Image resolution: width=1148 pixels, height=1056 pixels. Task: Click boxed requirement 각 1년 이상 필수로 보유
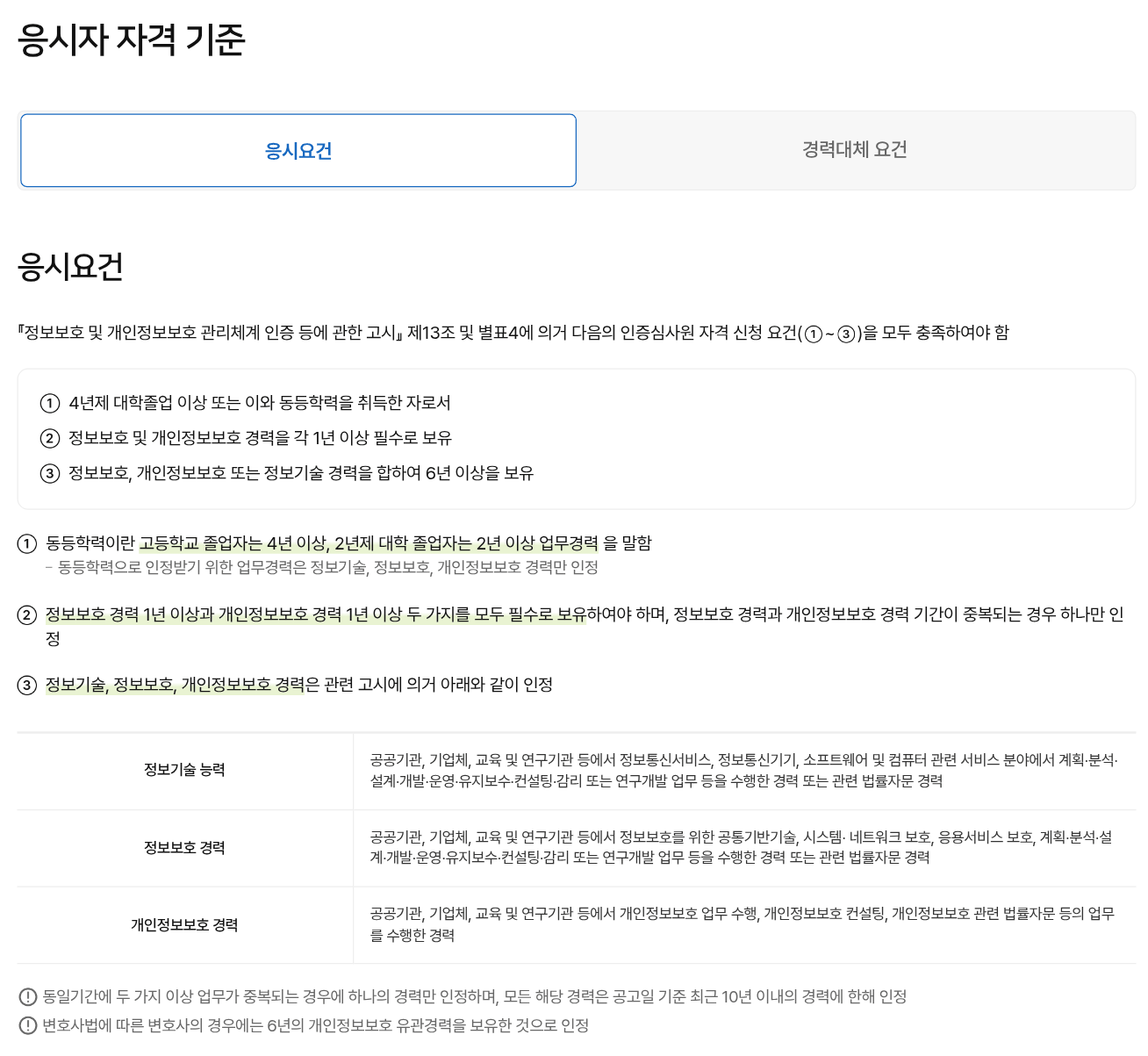[260, 438]
